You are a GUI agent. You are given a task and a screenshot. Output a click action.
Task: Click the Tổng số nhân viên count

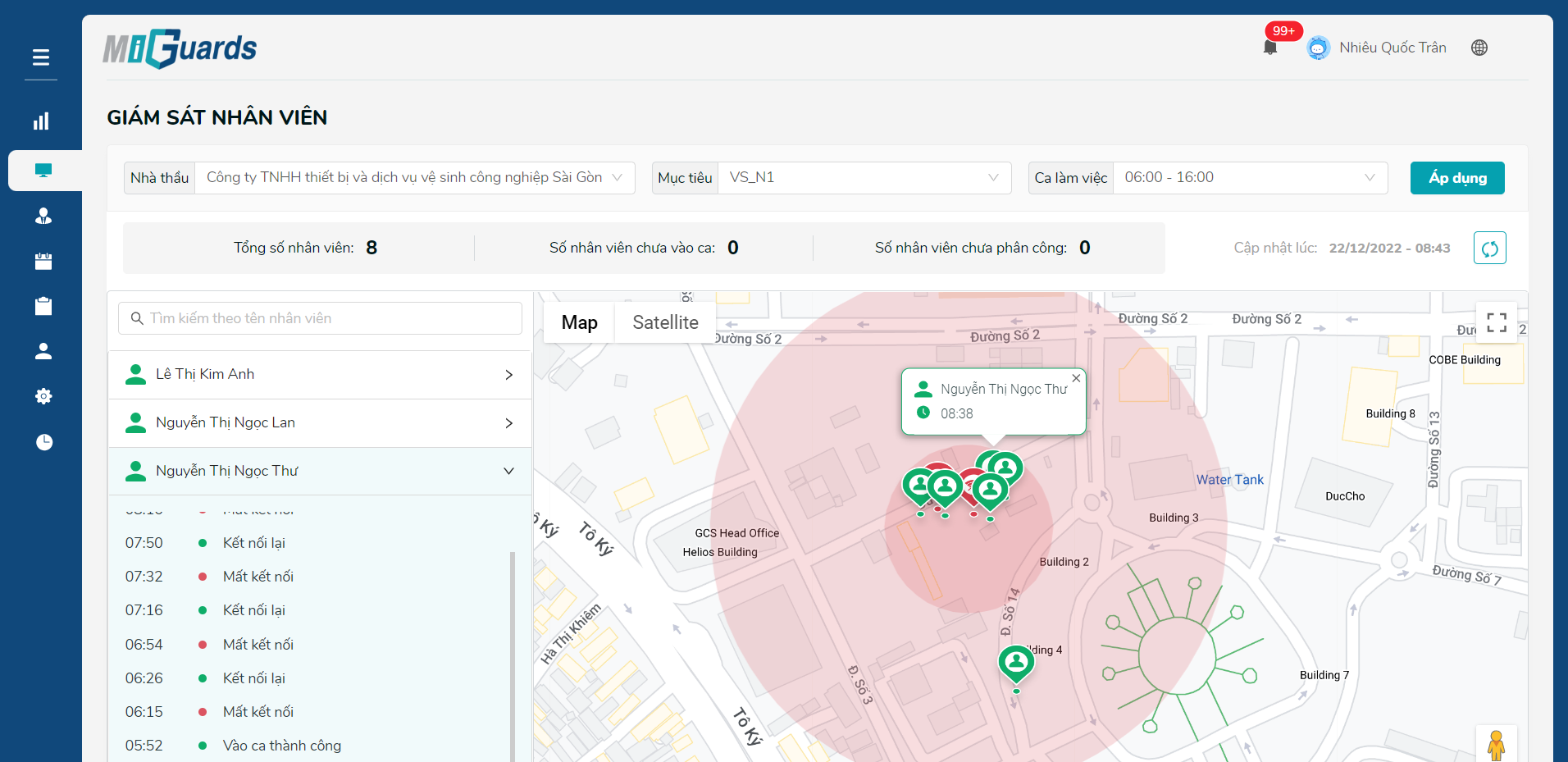(x=371, y=248)
